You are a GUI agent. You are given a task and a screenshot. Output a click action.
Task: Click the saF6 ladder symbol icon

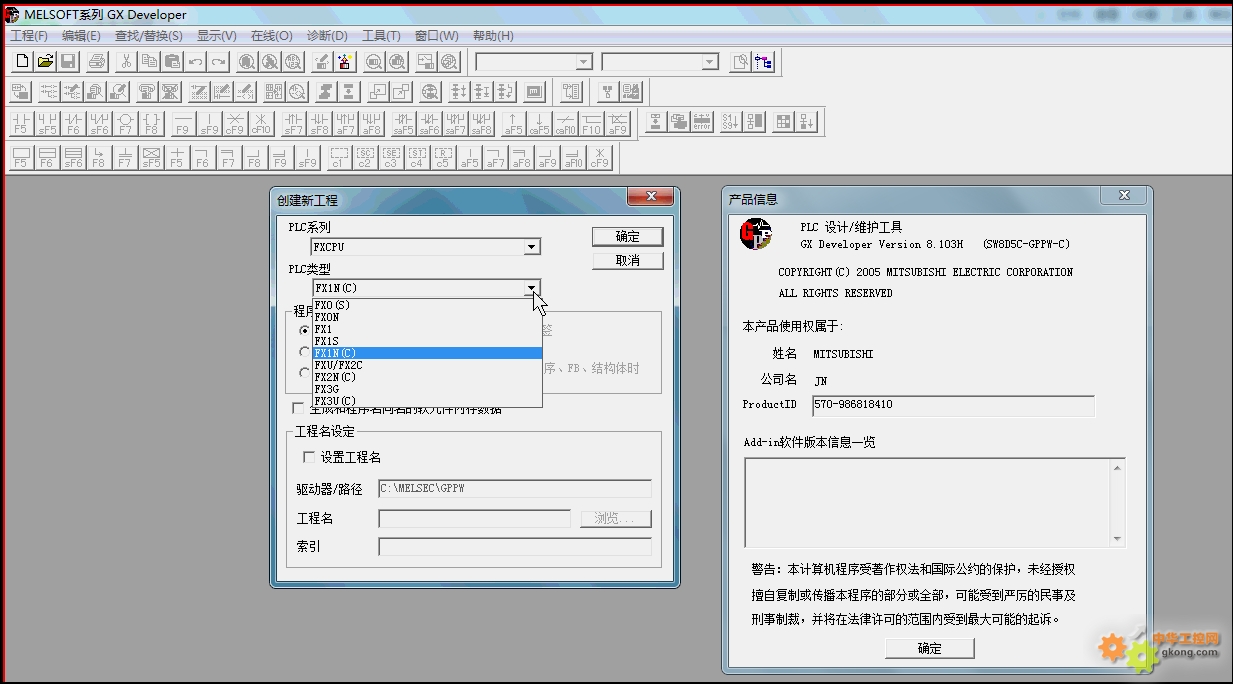(x=429, y=123)
